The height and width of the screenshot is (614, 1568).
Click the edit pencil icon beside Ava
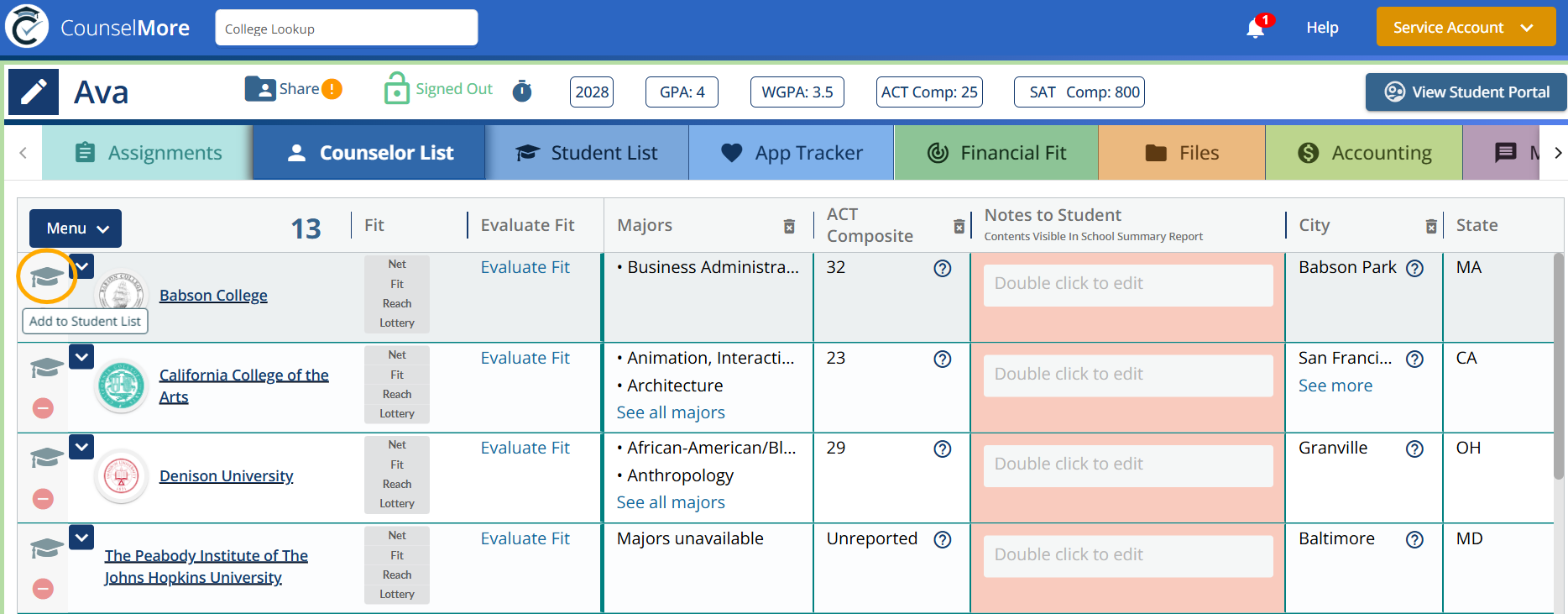point(34,92)
